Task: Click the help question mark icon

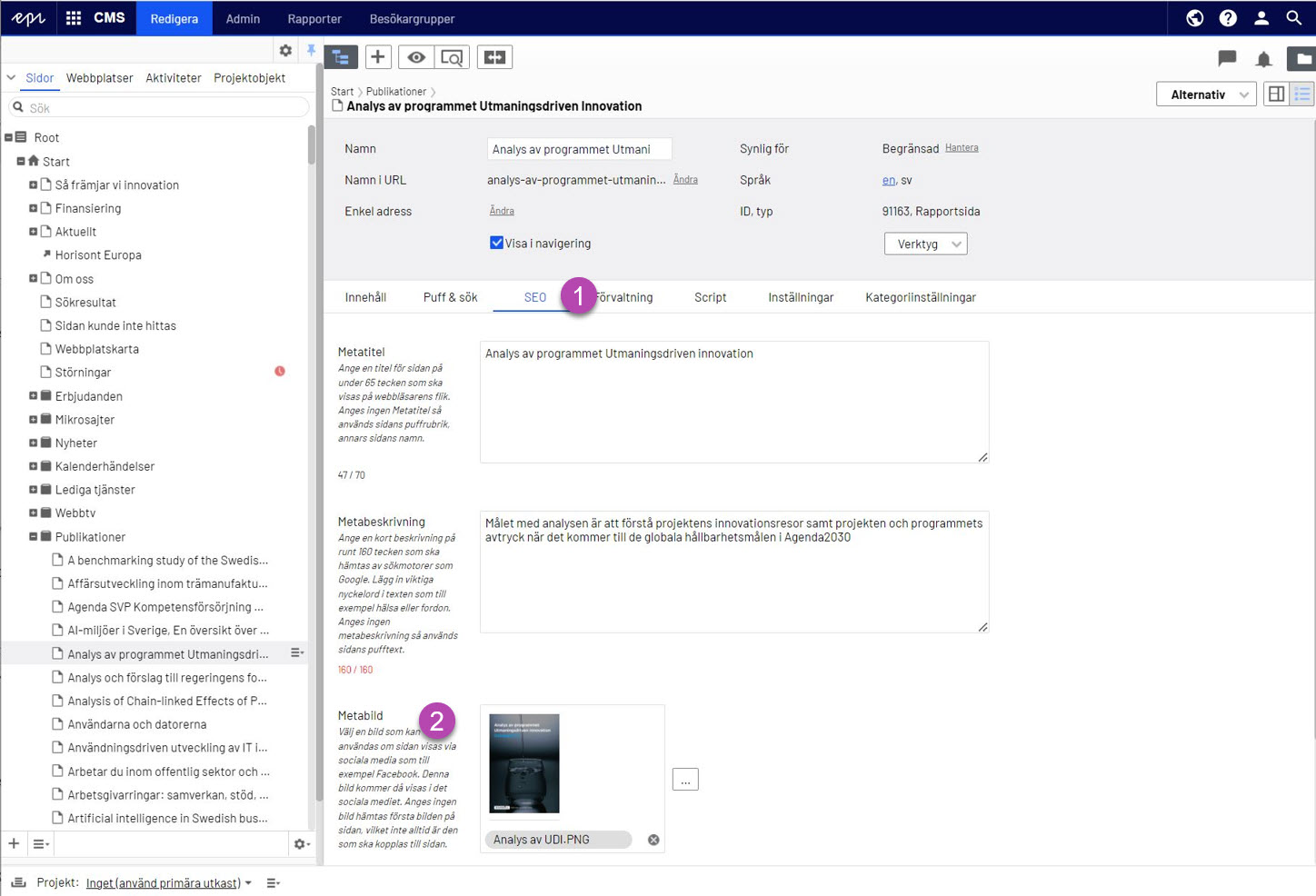Action: [1228, 18]
